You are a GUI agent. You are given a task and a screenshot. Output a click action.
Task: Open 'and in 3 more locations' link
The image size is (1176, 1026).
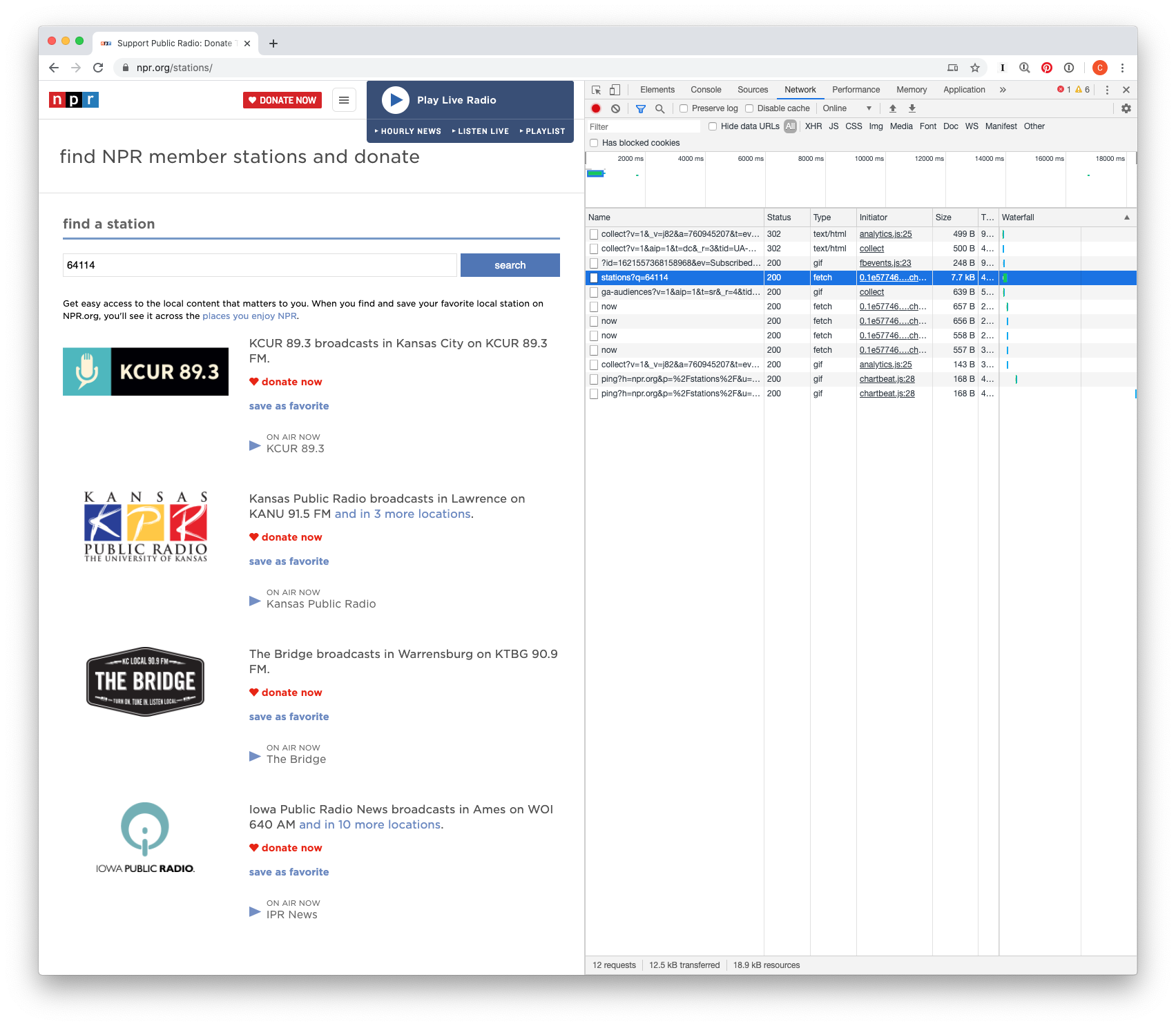tap(403, 514)
